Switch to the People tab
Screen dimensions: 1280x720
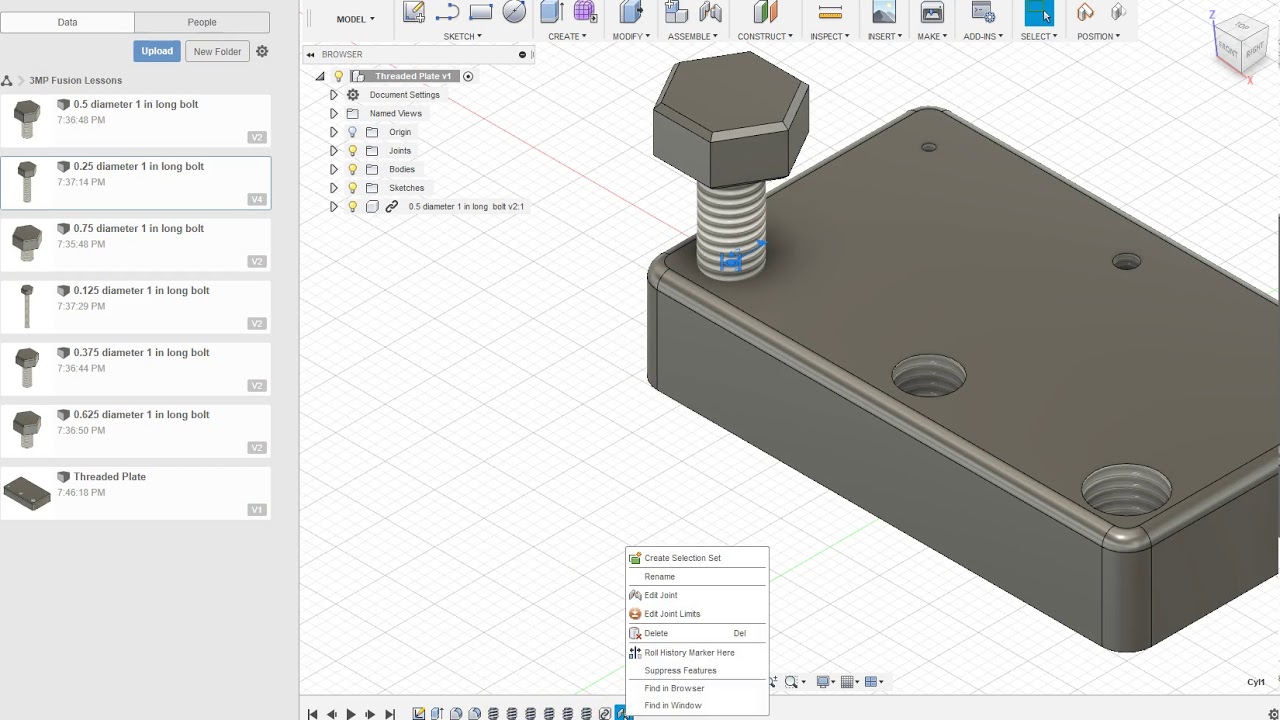(x=202, y=22)
